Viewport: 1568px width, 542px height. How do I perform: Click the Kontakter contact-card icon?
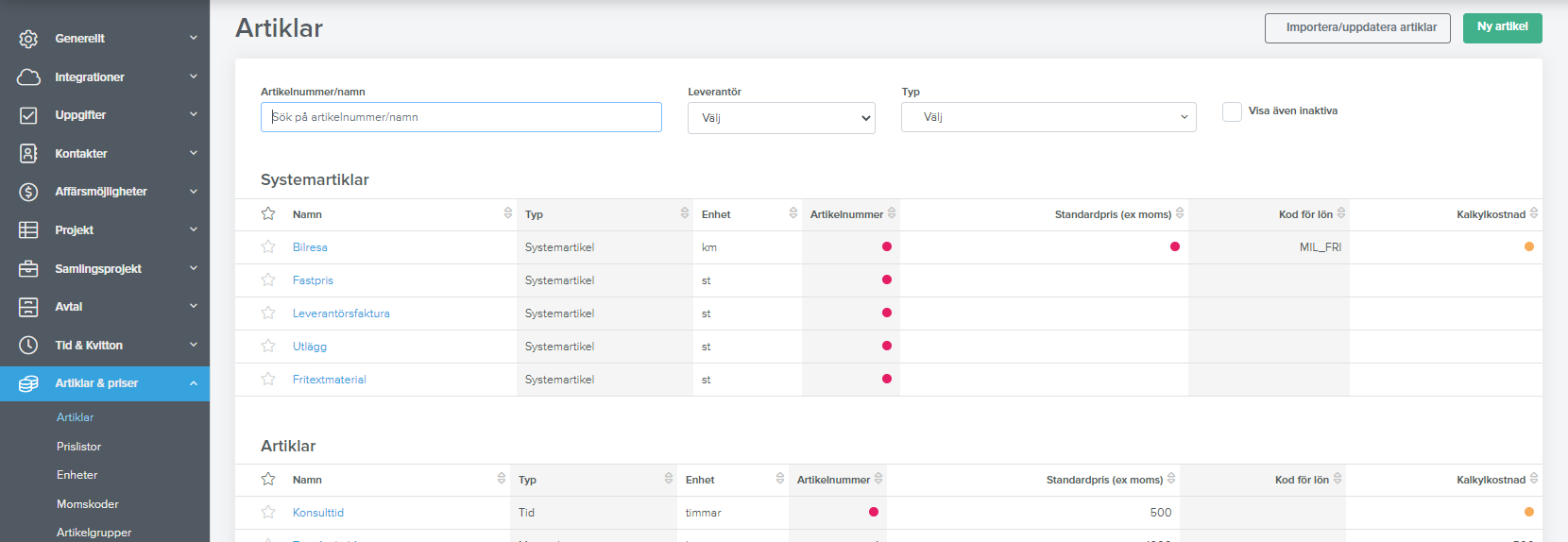click(28, 153)
